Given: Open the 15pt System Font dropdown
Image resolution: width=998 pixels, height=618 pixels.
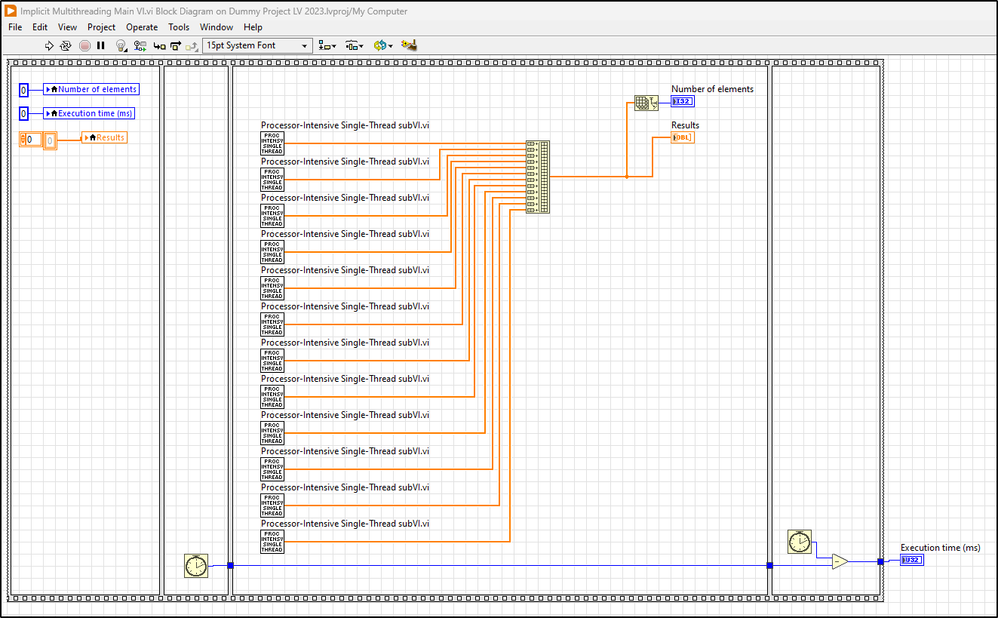Looking at the screenshot, I should 257,45.
